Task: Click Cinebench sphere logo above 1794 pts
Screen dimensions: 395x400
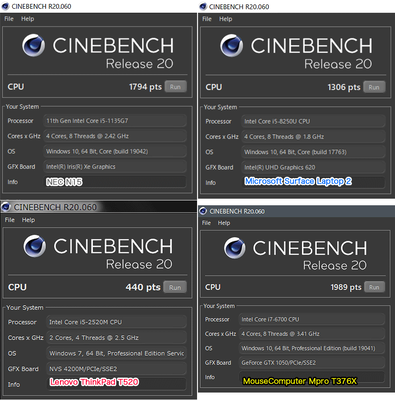Action: [33, 45]
